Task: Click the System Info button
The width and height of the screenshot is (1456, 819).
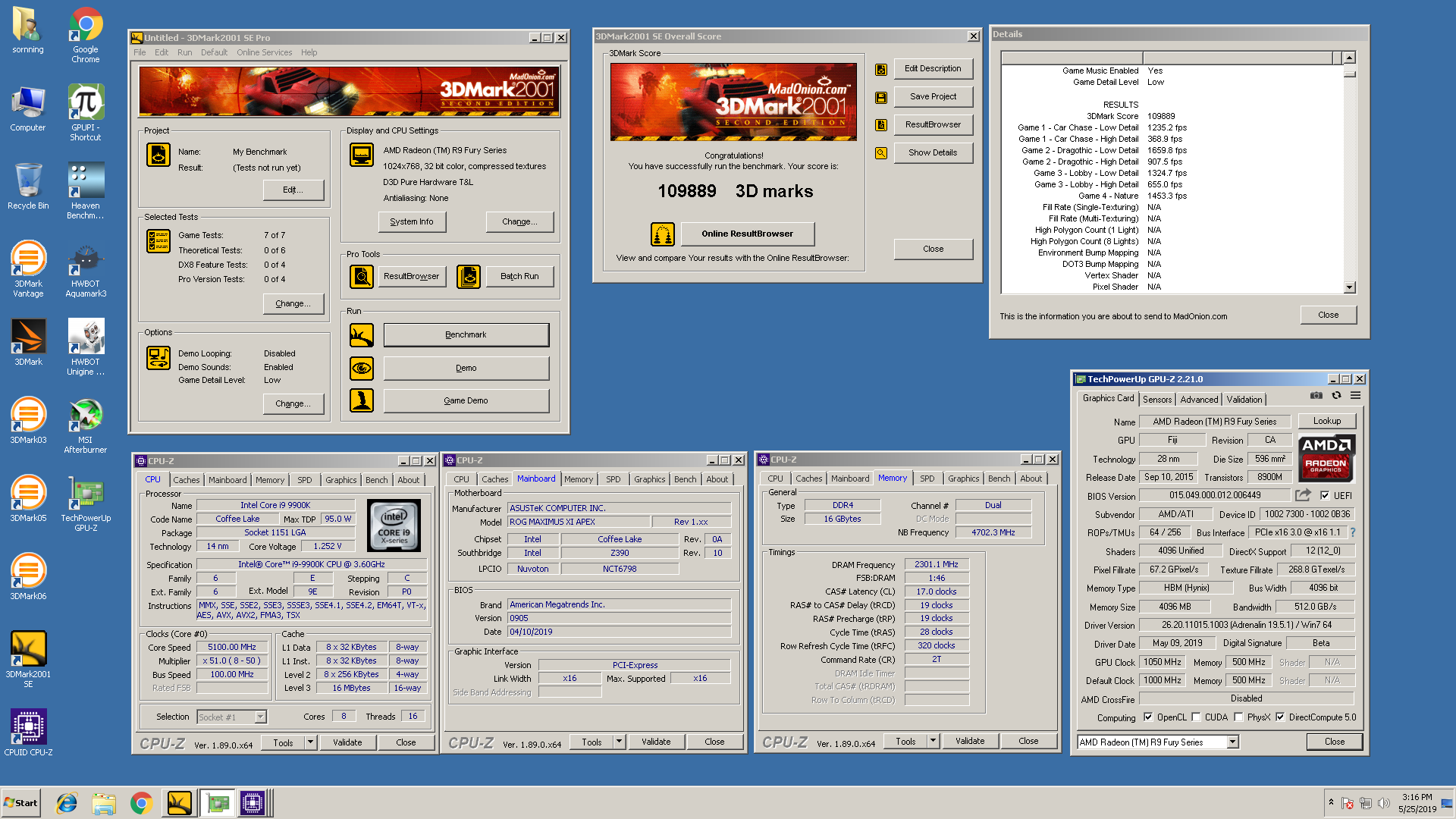Action: tap(412, 221)
